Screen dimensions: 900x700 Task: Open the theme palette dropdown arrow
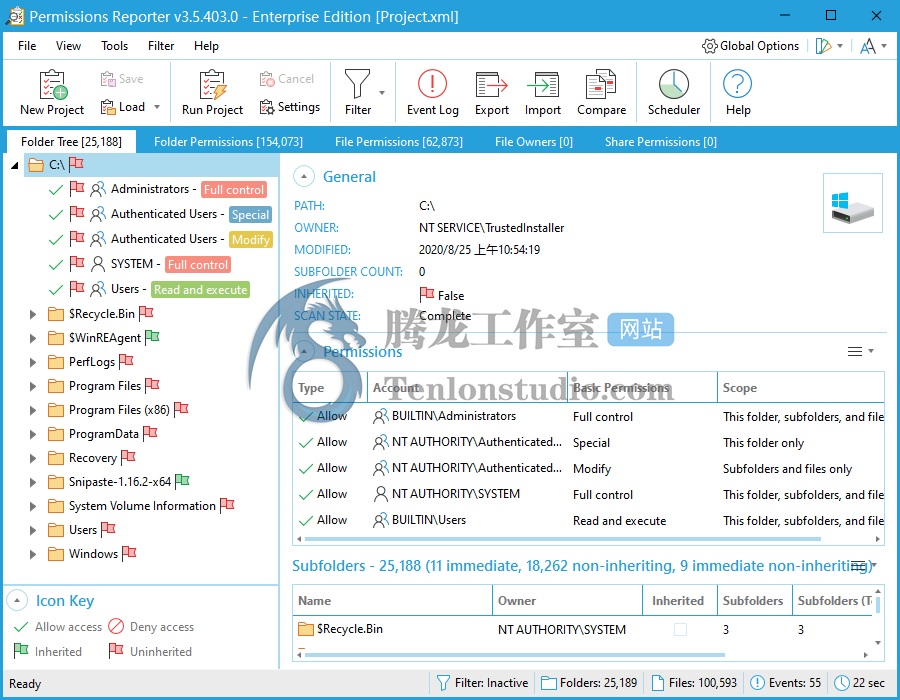840,46
